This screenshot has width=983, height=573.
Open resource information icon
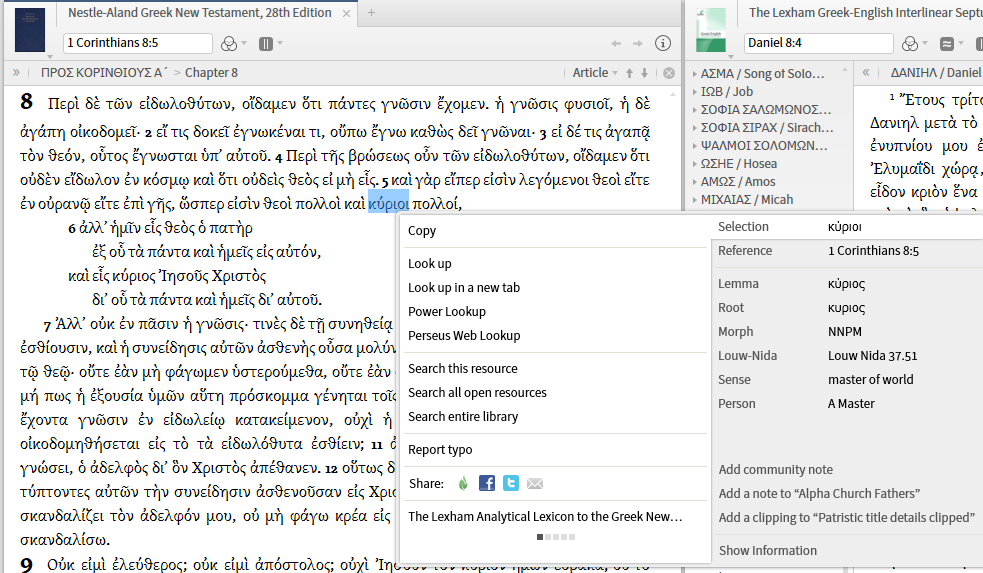pos(663,43)
